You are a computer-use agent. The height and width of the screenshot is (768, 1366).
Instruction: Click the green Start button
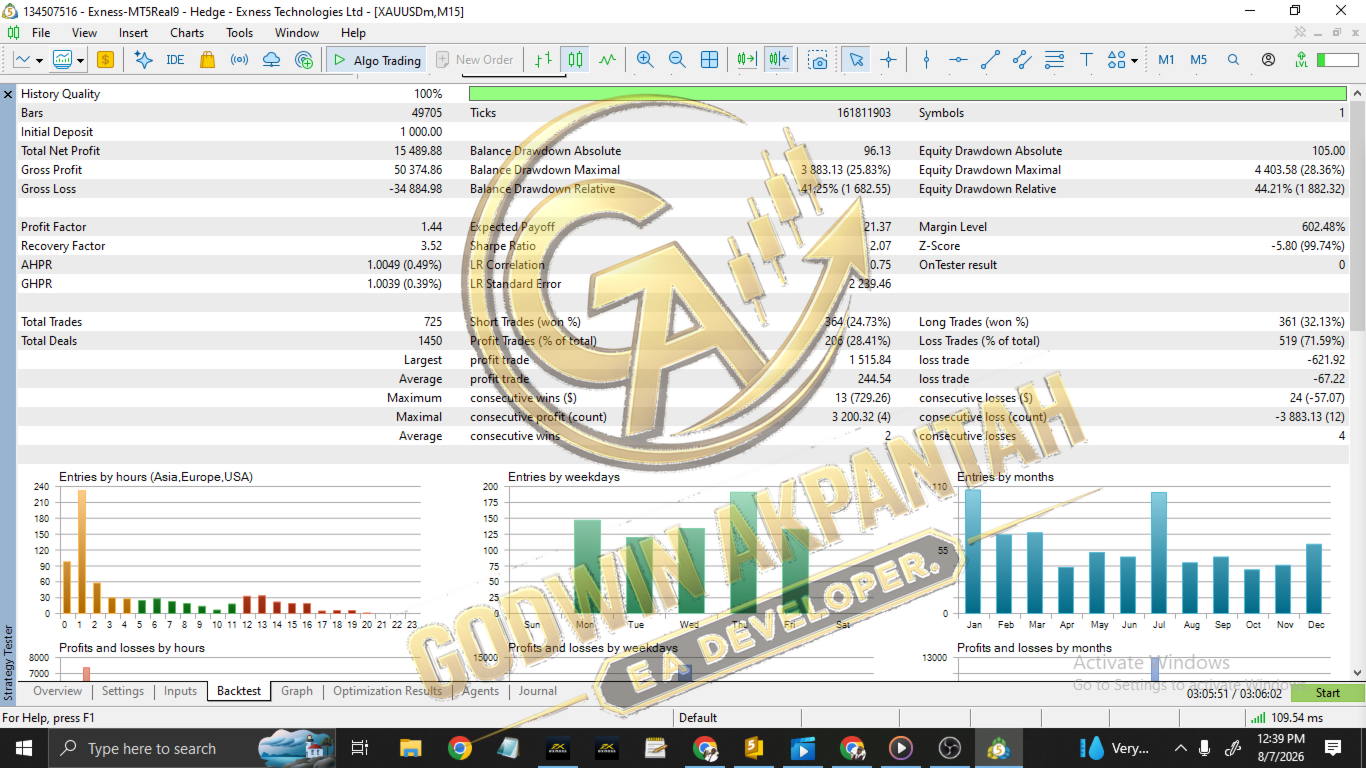pyautogui.click(x=1327, y=693)
